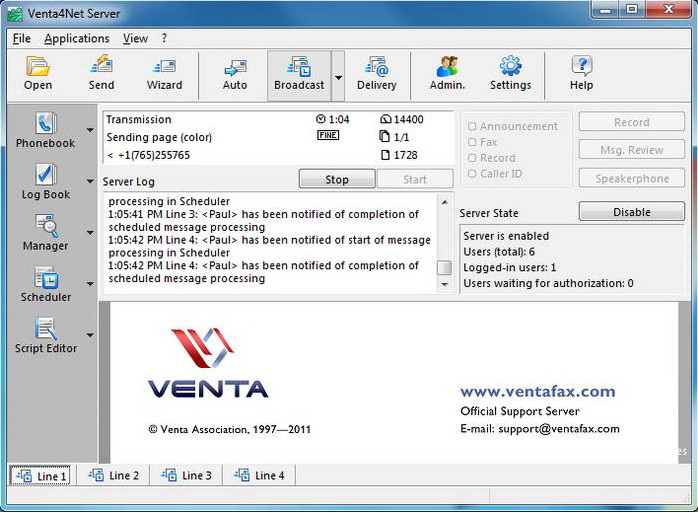Expand the Script Editor dropdown arrow

pos(90,335)
